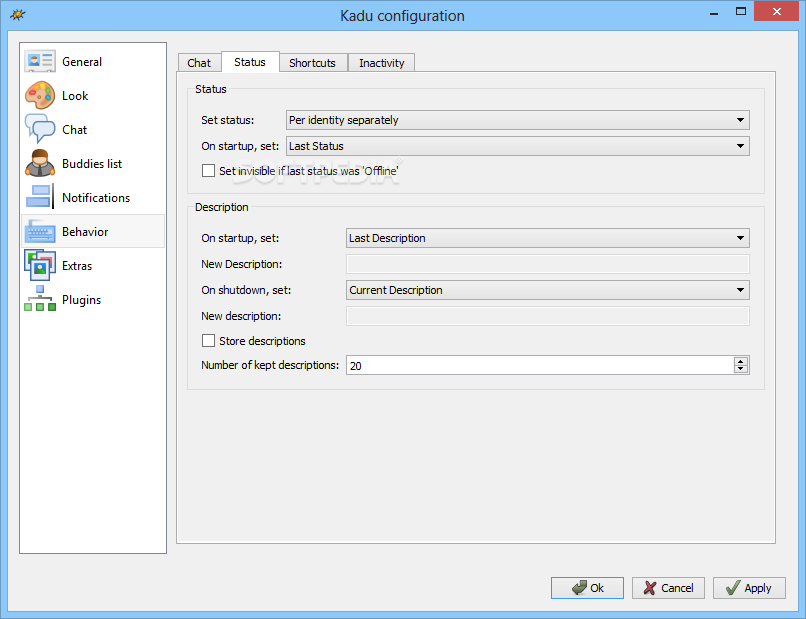Click the New description shutdown input field

[548, 316]
